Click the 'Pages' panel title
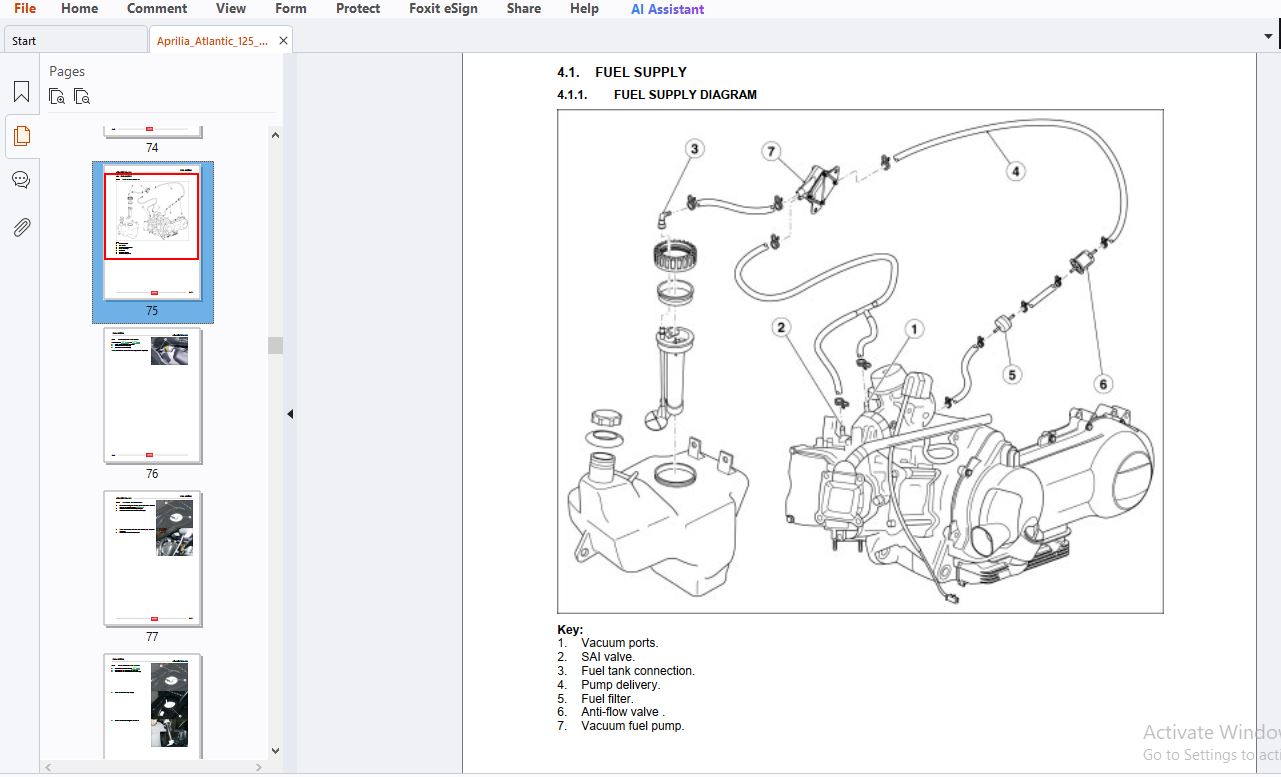The width and height of the screenshot is (1281, 777). tap(67, 71)
